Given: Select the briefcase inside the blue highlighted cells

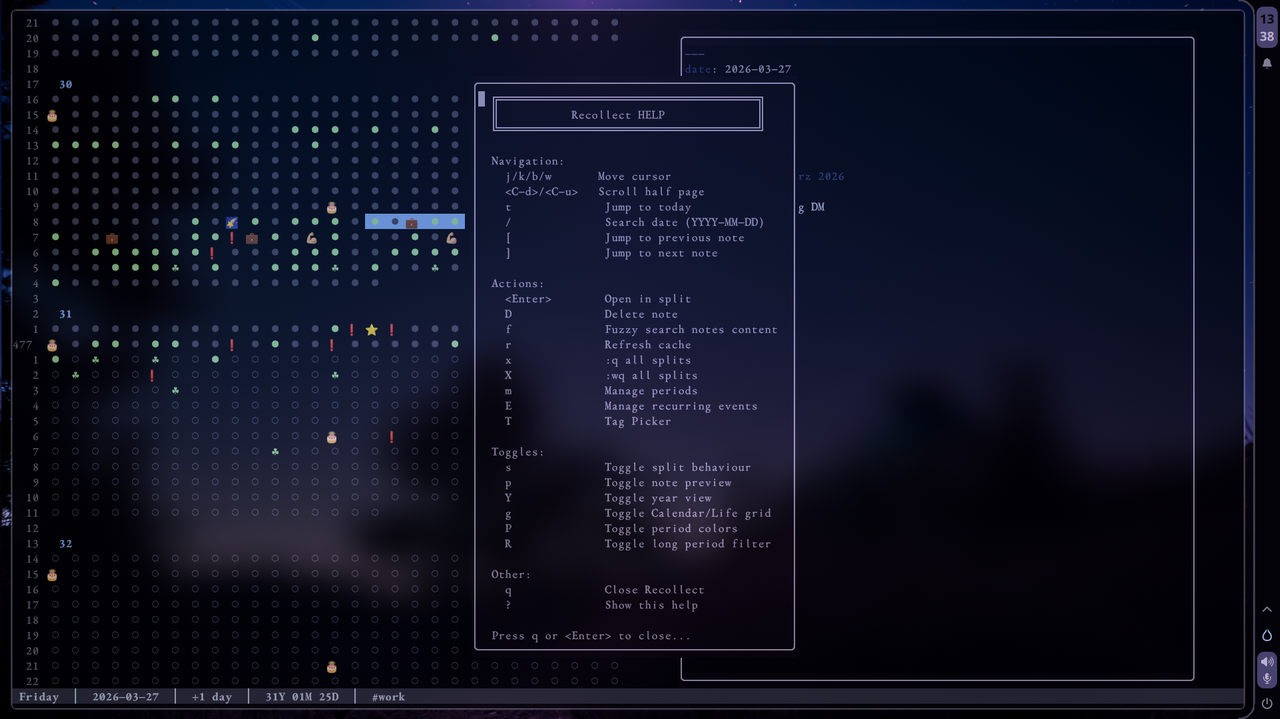Looking at the screenshot, I should tap(411, 222).
